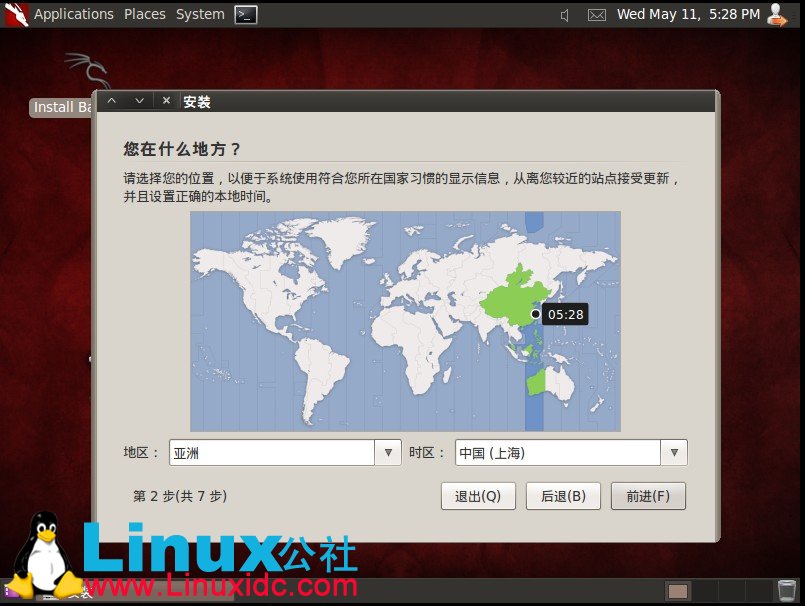Click the 前进(F) button to continue installation
The width and height of the screenshot is (805, 606).
pyautogui.click(x=648, y=495)
